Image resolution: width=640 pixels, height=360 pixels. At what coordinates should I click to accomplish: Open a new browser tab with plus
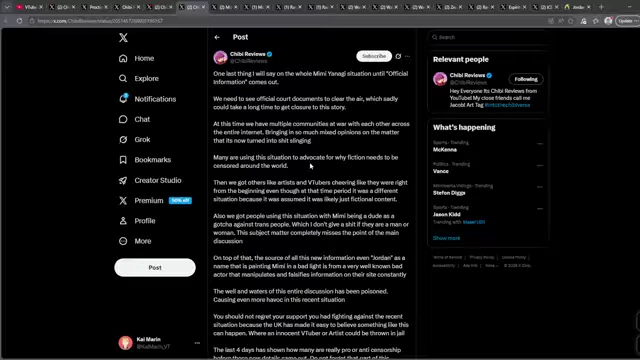click(601, 7)
